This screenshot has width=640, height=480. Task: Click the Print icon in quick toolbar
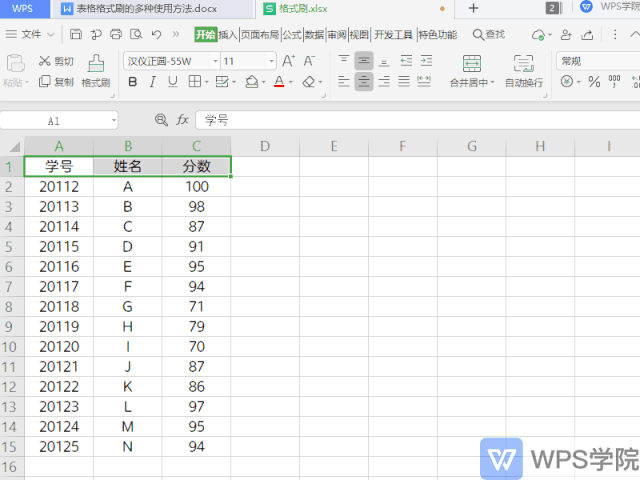pyautogui.click(x=116, y=34)
